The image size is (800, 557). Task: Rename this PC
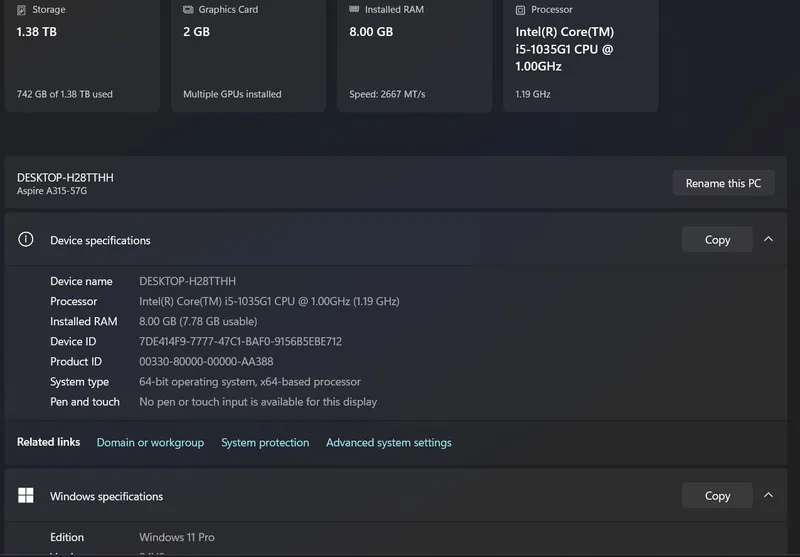pyautogui.click(x=723, y=183)
